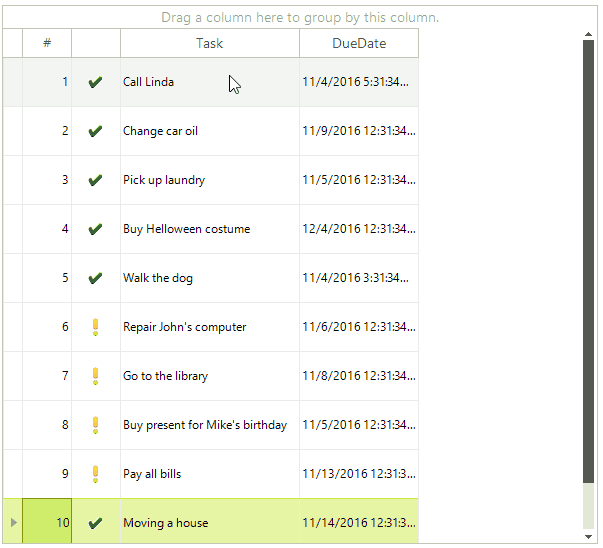Click the vertical scrollbar thumb
603x548 pixels.
click(588, 262)
